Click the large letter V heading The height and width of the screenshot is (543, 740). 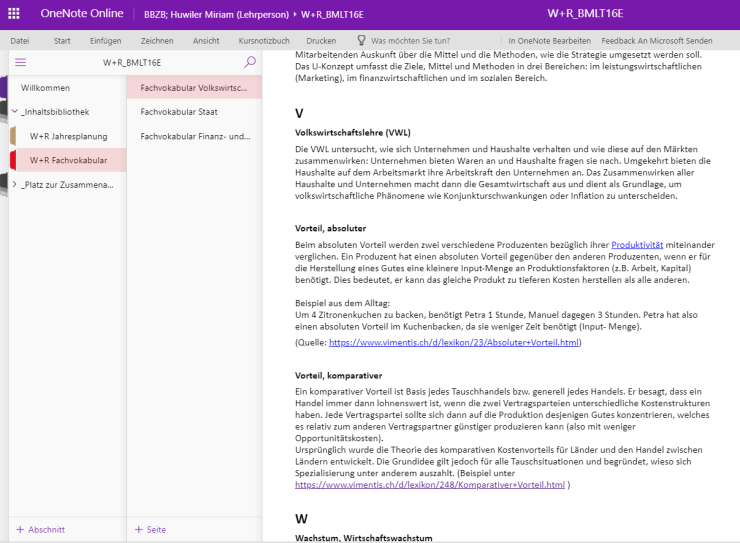(x=299, y=113)
